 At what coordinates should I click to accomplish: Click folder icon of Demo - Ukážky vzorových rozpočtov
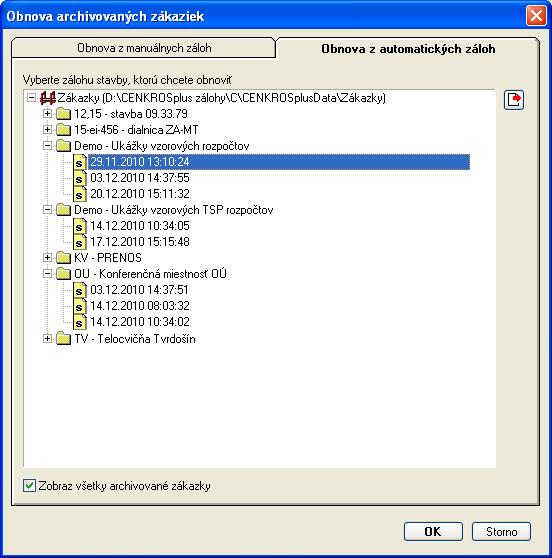64,146
